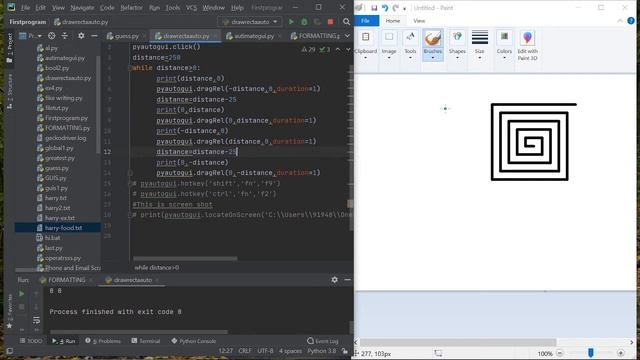The width and height of the screenshot is (640, 360).
Task: Click CRLF line separator in status bar
Action: coord(245,351)
